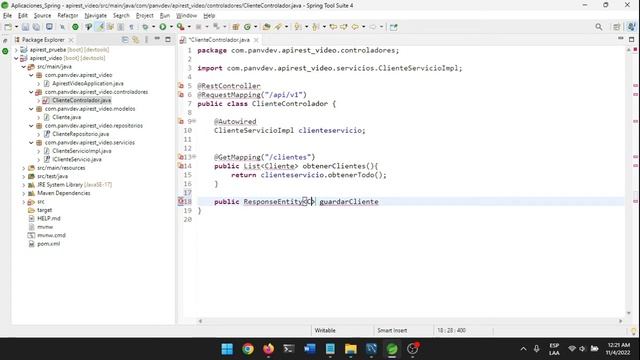Collapse All in Package Explorer toolbar

[x=125, y=40]
